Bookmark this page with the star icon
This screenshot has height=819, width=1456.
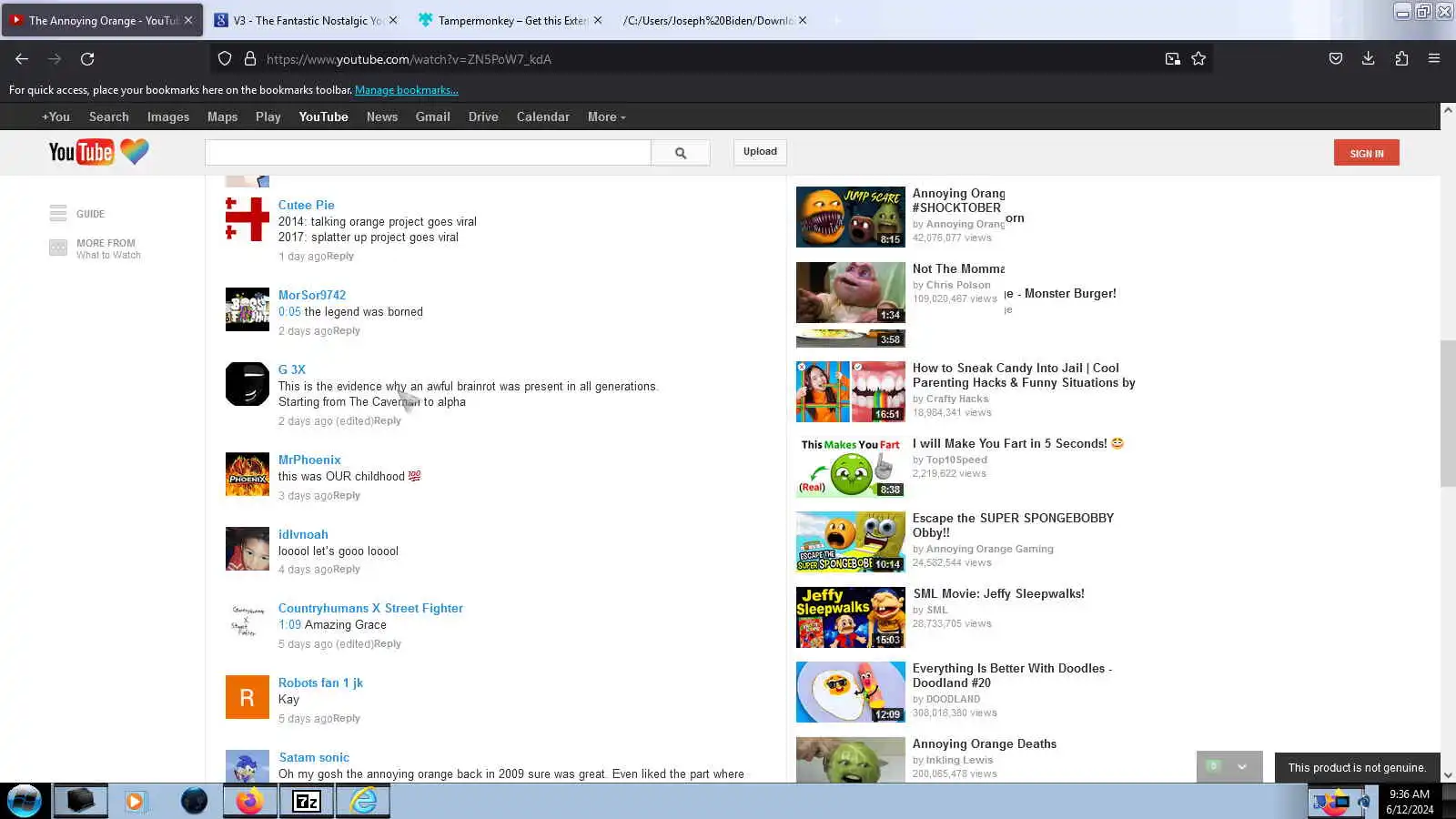click(1198, 59)
